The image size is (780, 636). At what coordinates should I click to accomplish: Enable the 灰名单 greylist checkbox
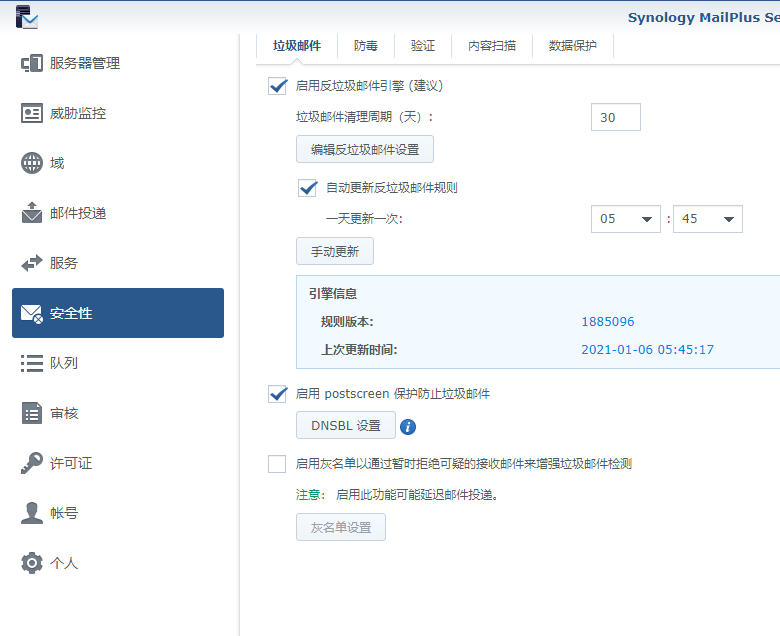277,464
